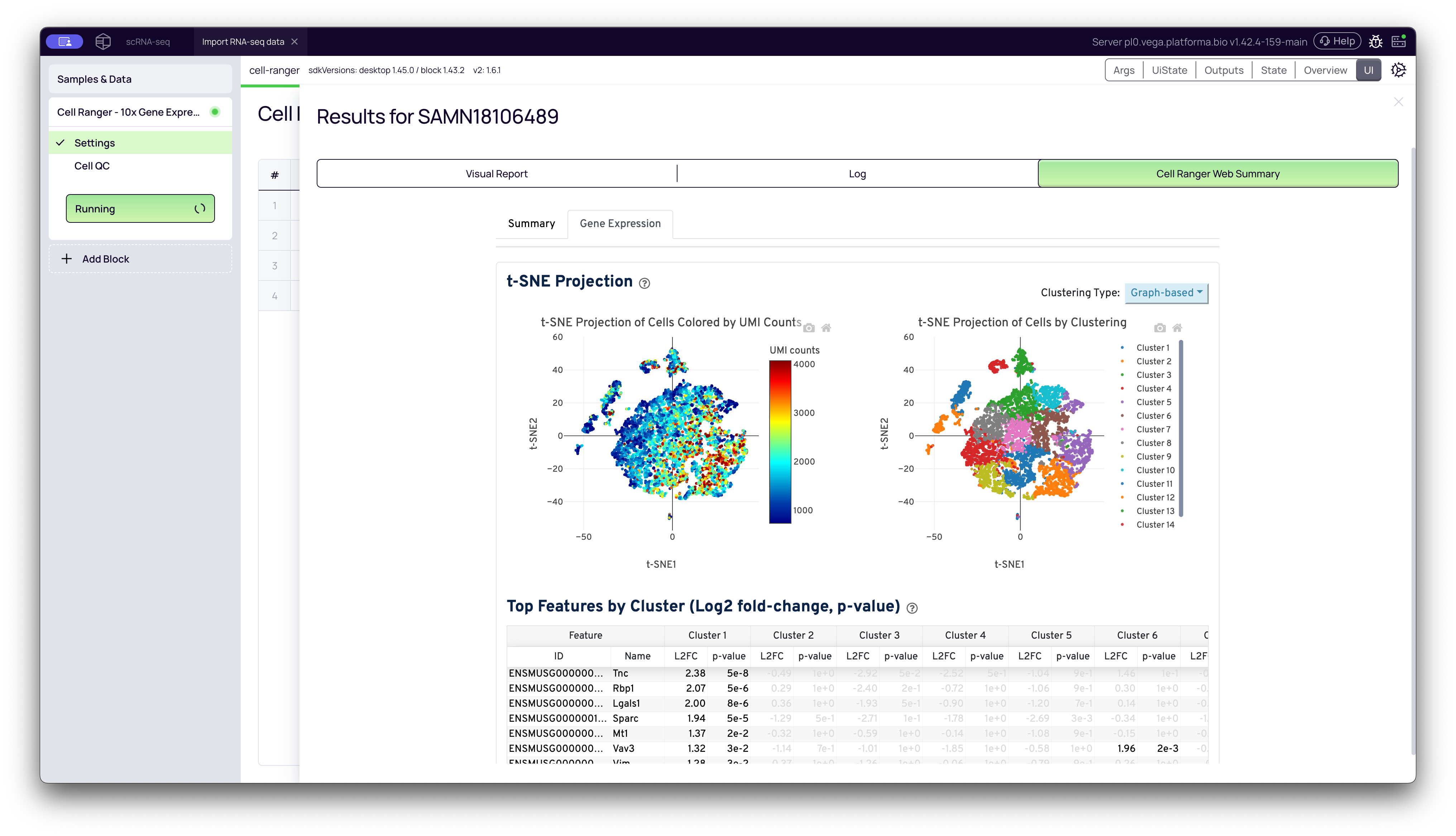Reset clustering plot view with the home icon
The image size is (1456, 836).
pos(1178,327)
